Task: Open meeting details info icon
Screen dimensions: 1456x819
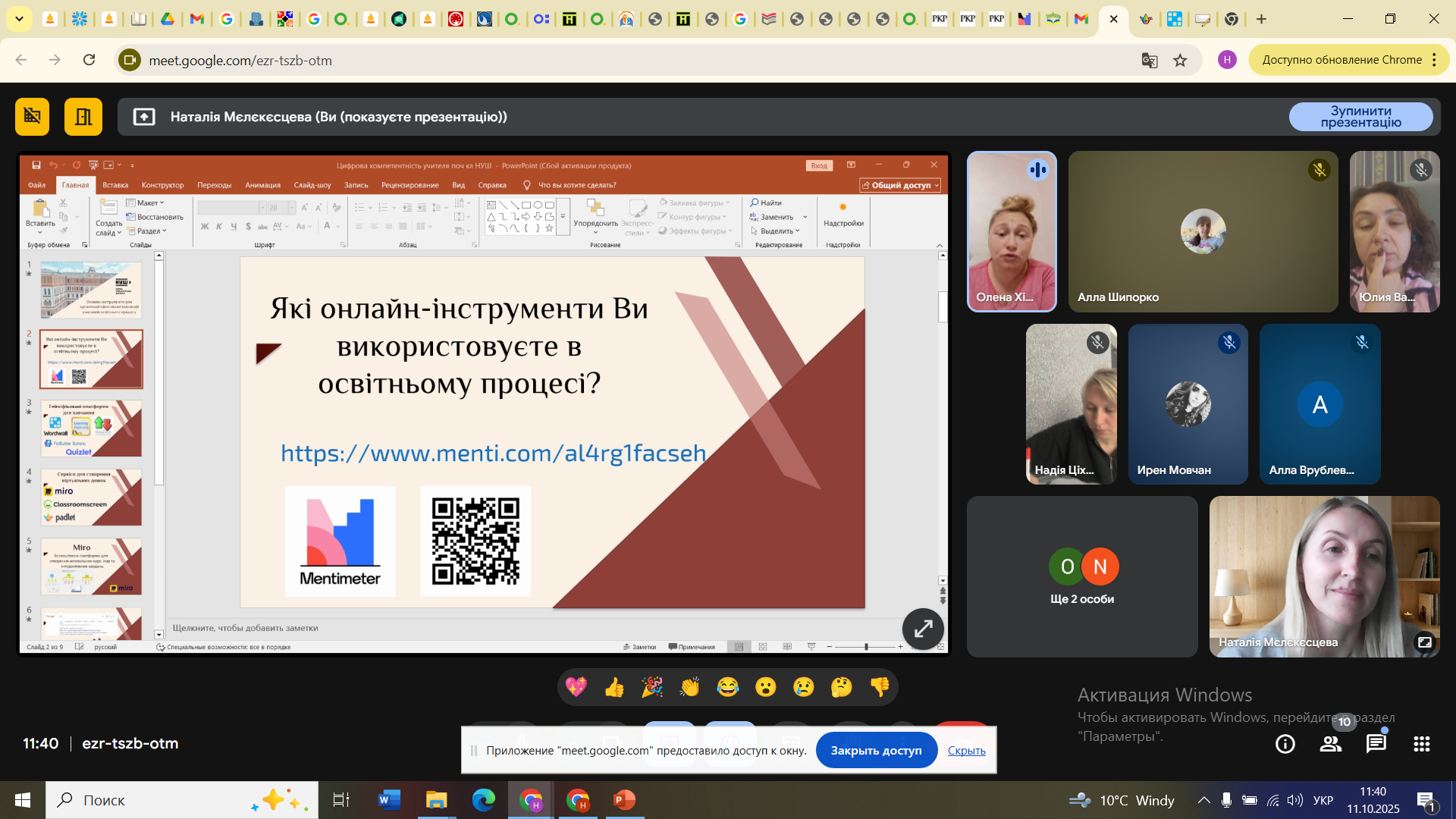Action: (1285, 744)
